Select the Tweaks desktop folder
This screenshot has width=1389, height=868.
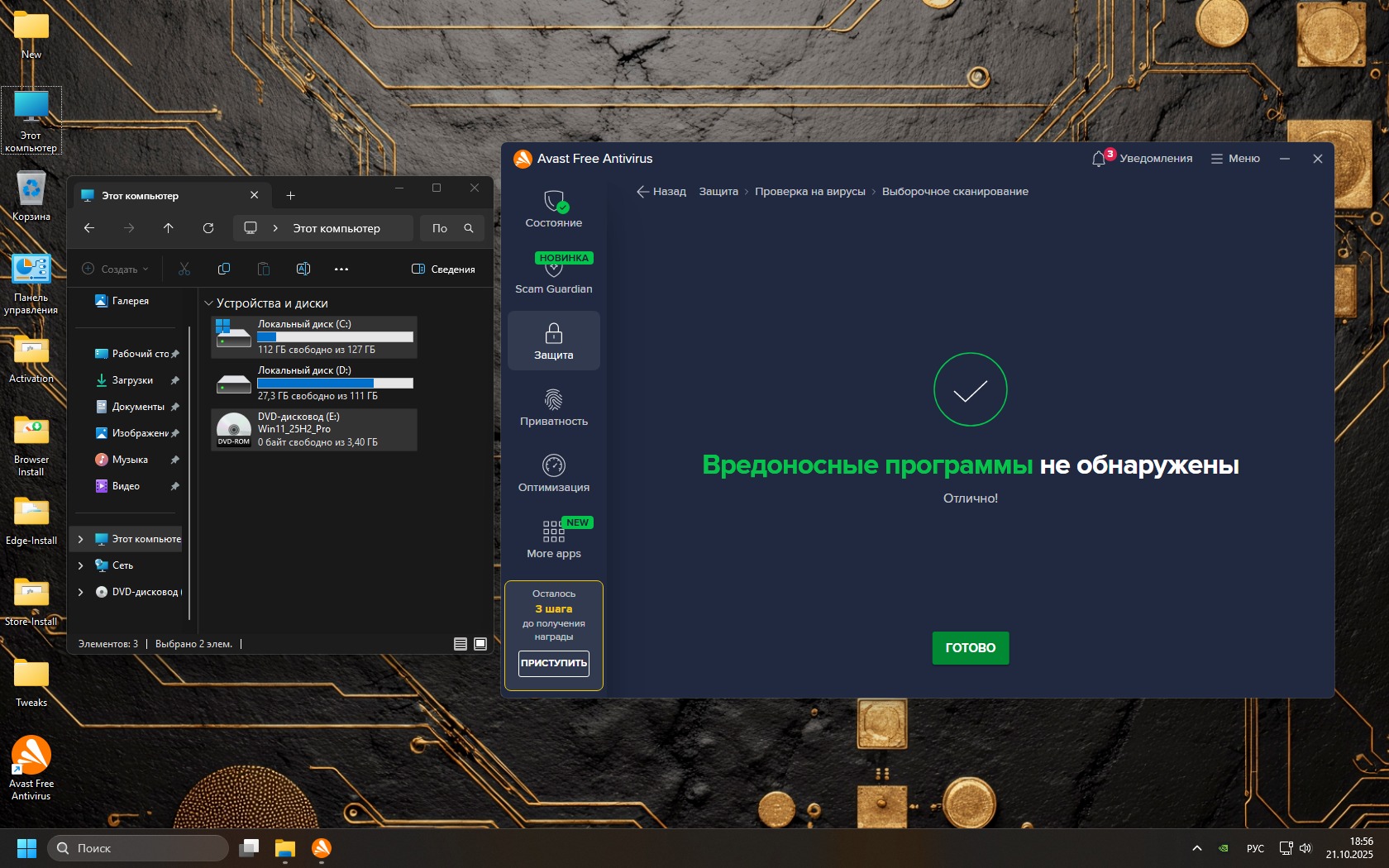(x=31, y=684)
